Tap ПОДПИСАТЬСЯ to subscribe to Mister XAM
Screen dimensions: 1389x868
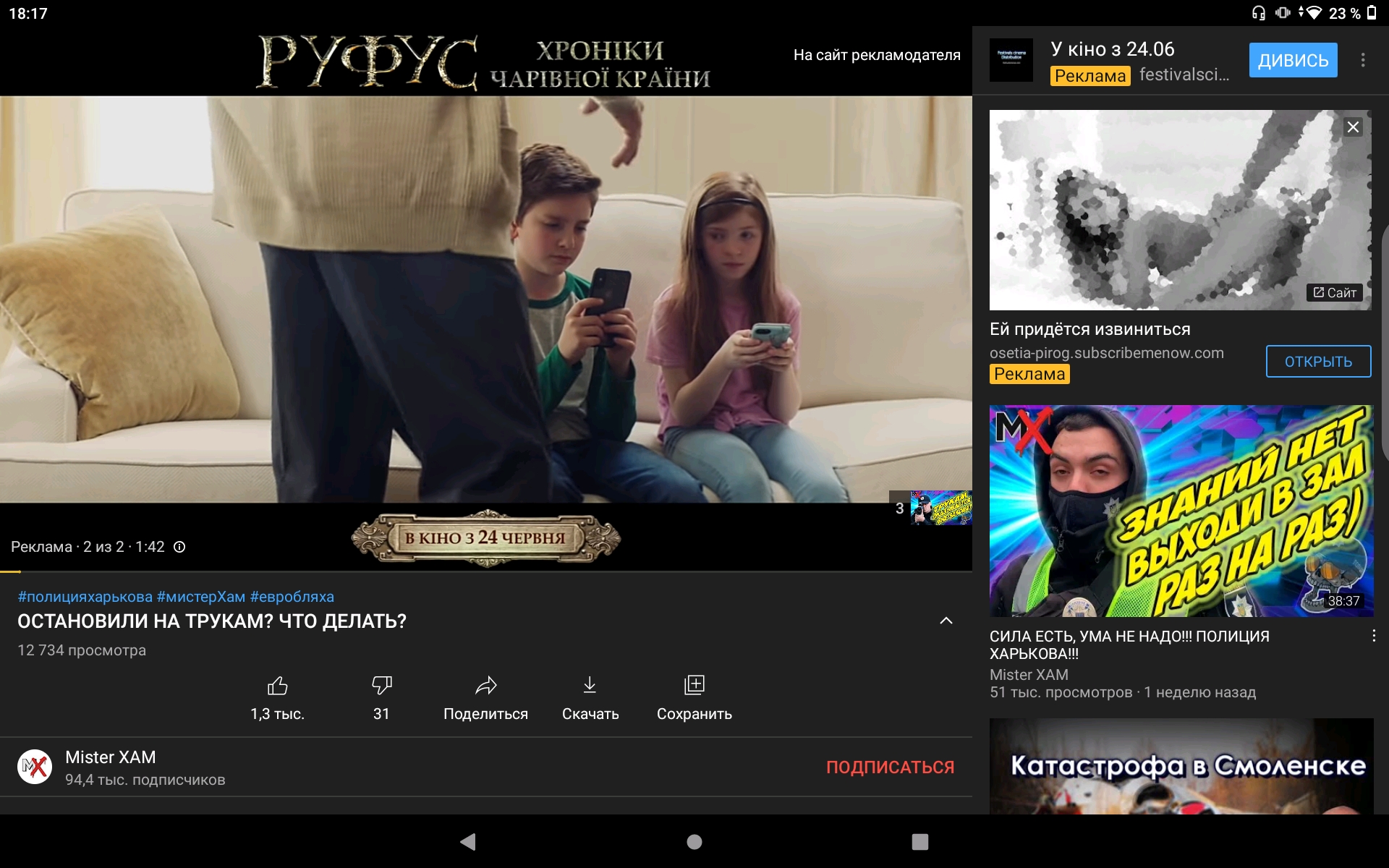pos(890,767)
